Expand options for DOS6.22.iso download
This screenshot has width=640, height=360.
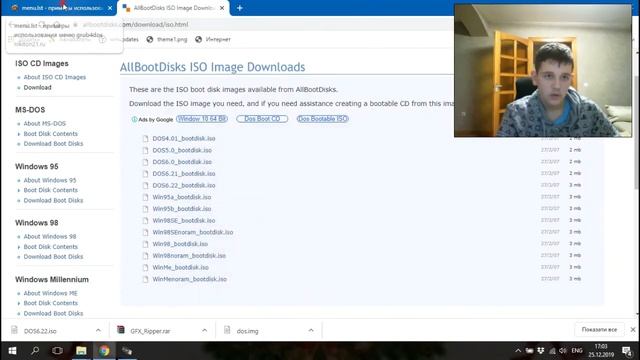click(98, 331)
